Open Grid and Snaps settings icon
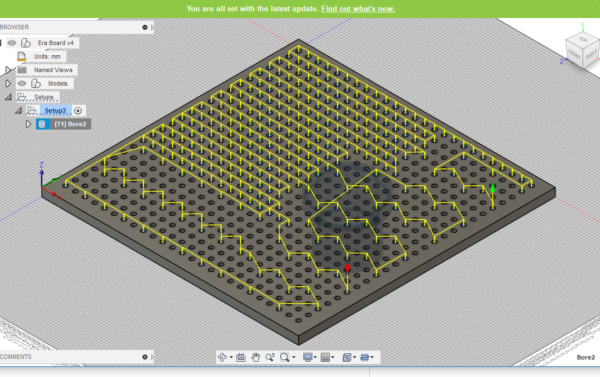600x377 pixels. tap(325, 357)
